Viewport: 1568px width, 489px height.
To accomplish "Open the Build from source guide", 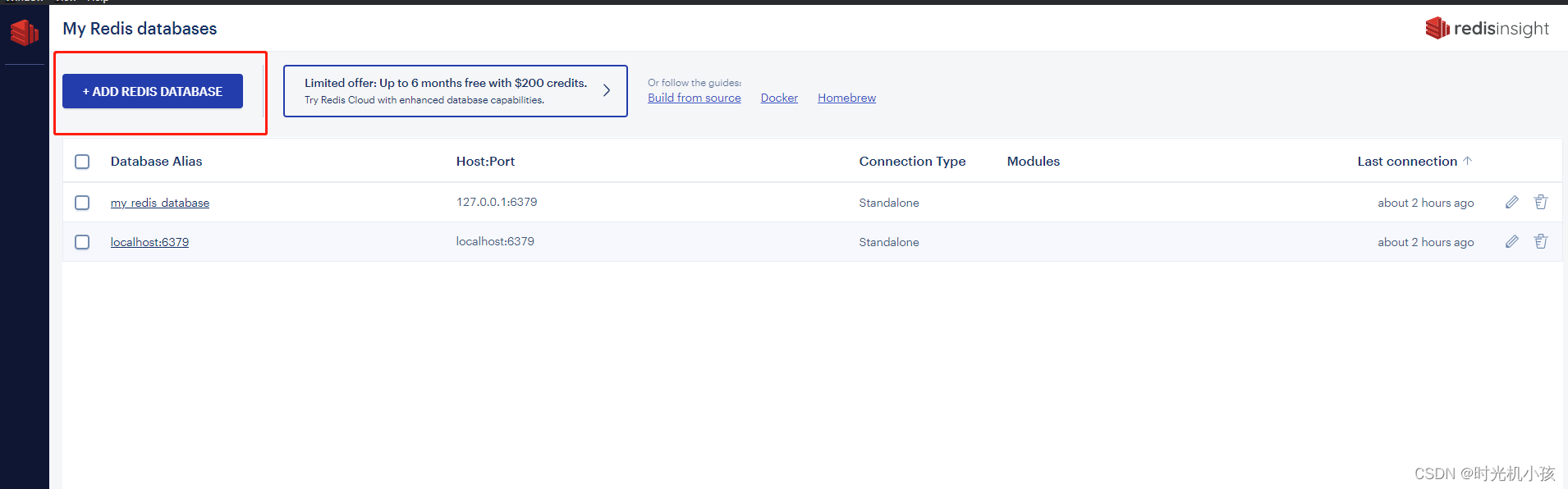I will pos(695,98).
